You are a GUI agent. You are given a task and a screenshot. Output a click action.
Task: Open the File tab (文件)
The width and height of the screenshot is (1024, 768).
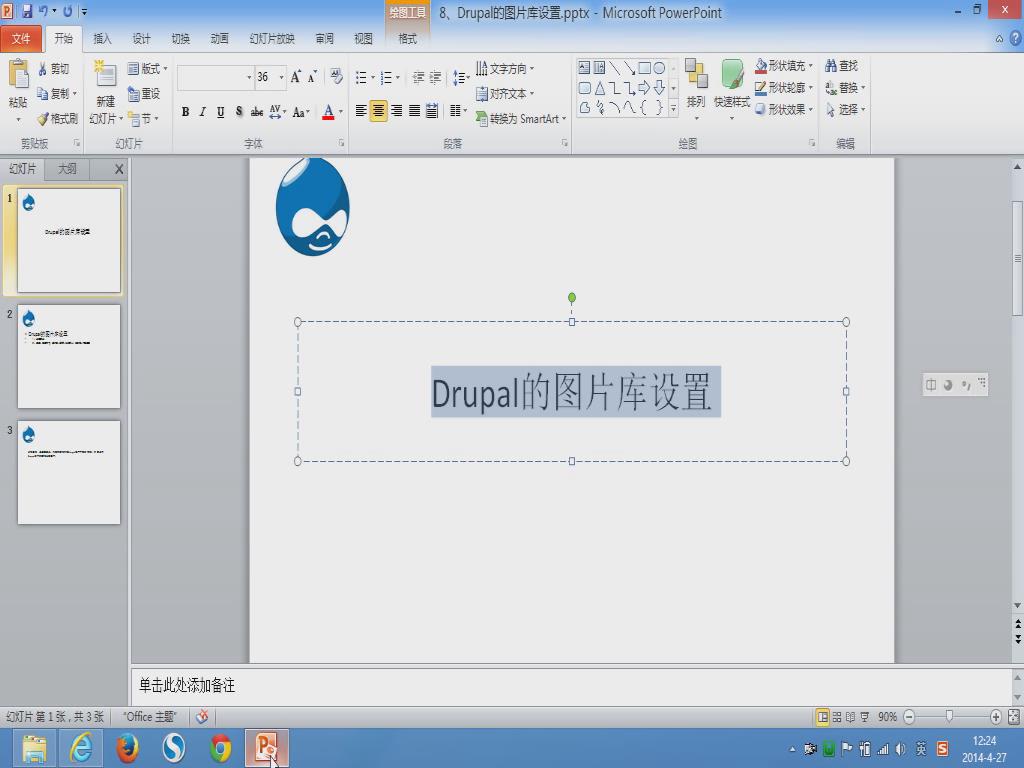[22, 39]
